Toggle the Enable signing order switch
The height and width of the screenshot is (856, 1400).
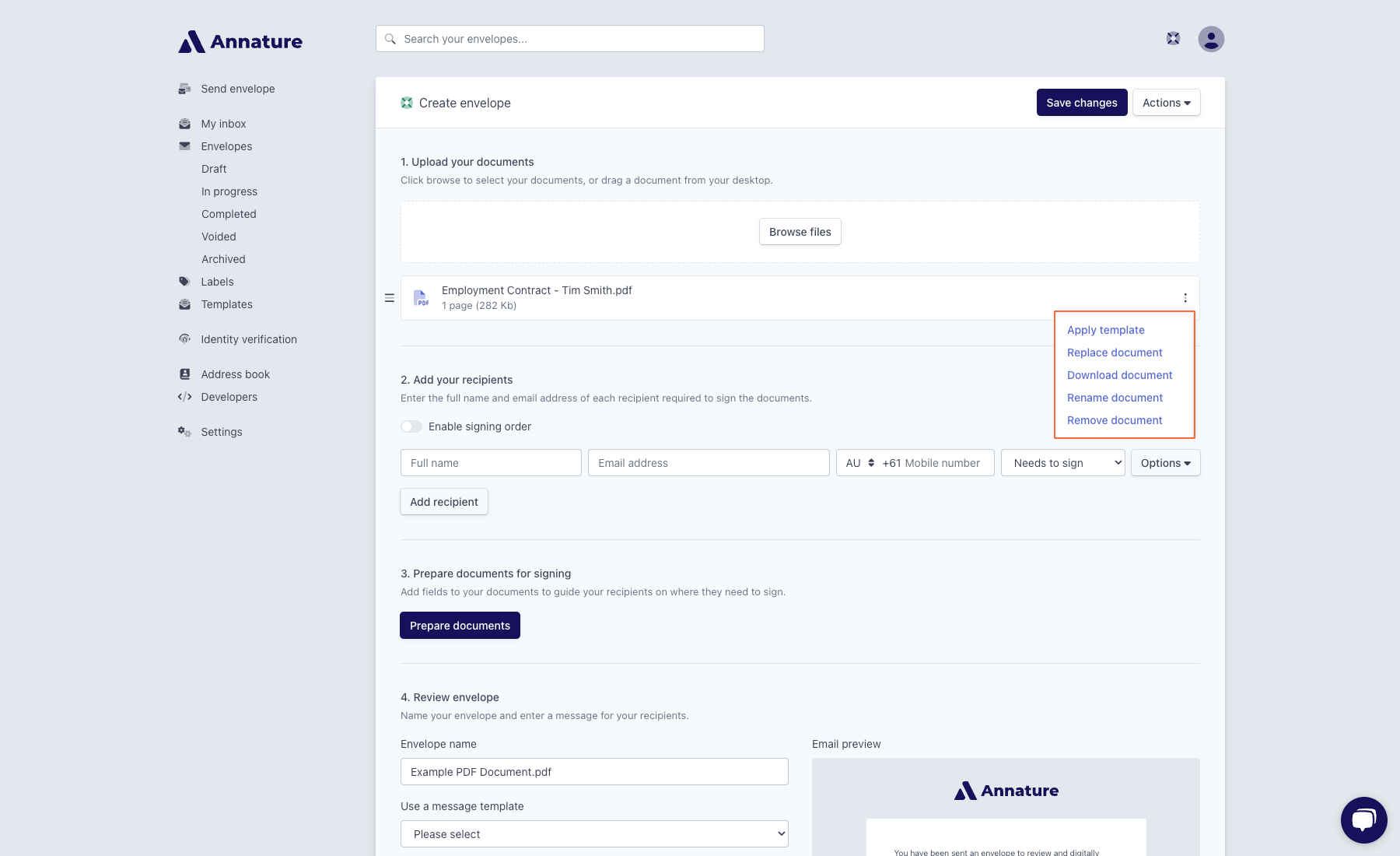(x=411, y=426)
